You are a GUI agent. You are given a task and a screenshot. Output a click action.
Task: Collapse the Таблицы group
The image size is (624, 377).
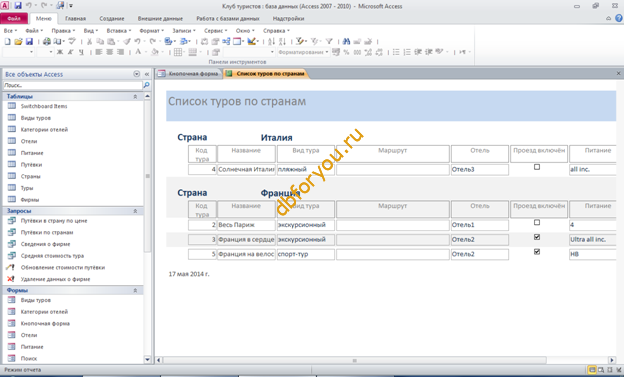coord(135,96)
